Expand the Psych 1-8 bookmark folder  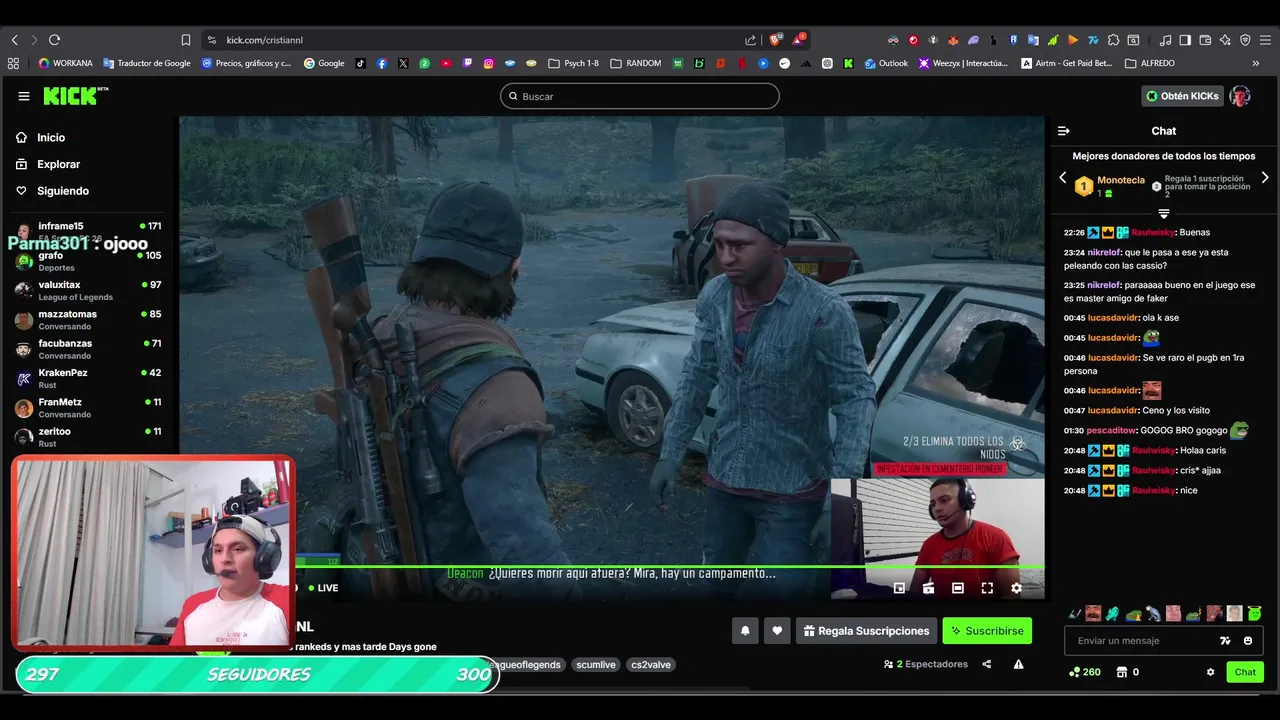click(574, 63)
